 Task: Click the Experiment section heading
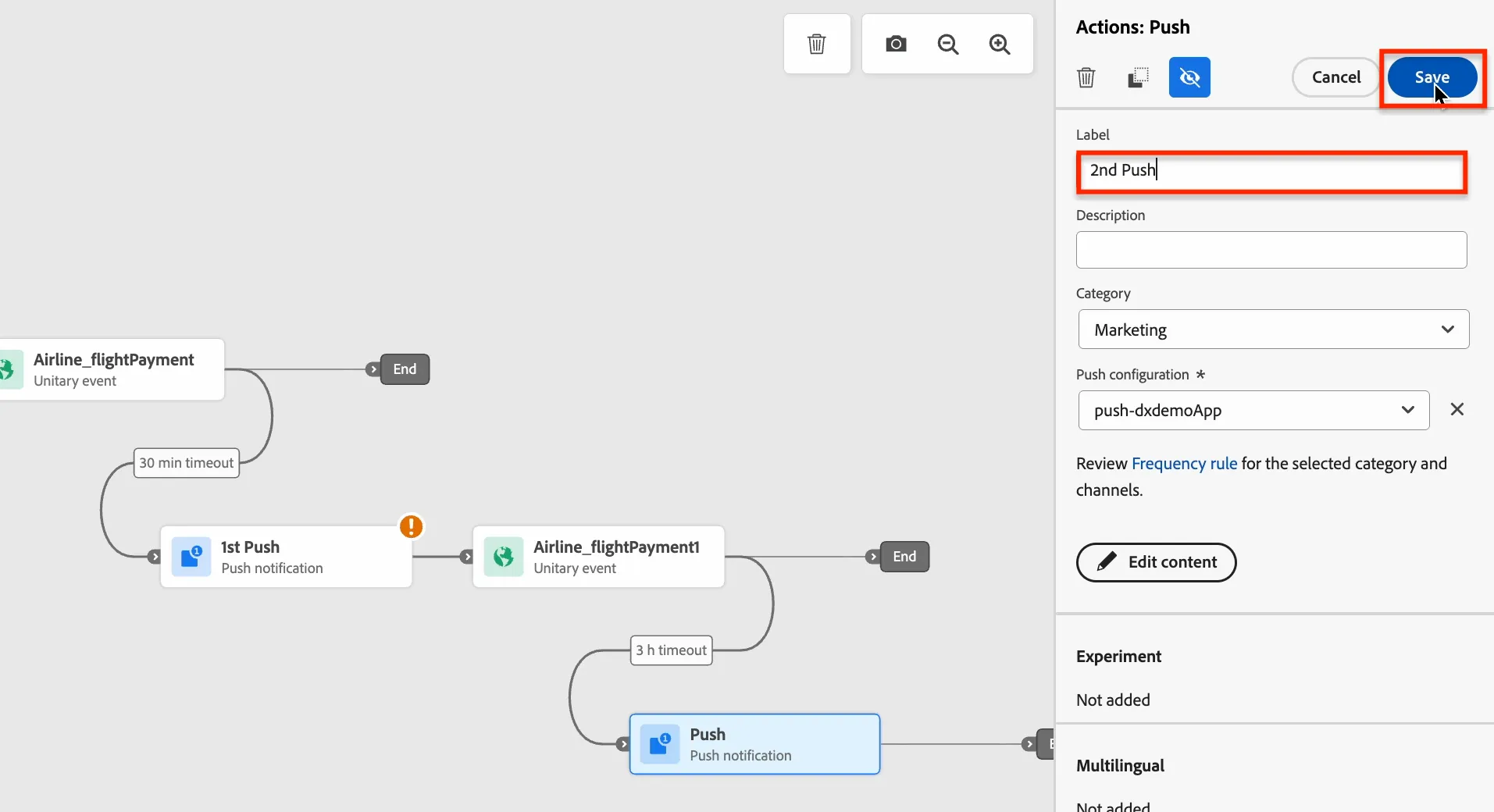coord(1118,657)
